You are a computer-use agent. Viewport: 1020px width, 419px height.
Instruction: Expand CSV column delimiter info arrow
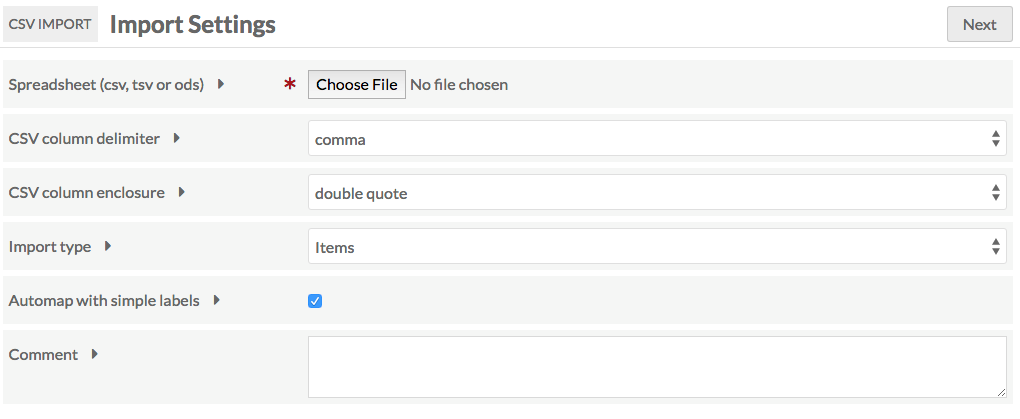click(176, 138)
